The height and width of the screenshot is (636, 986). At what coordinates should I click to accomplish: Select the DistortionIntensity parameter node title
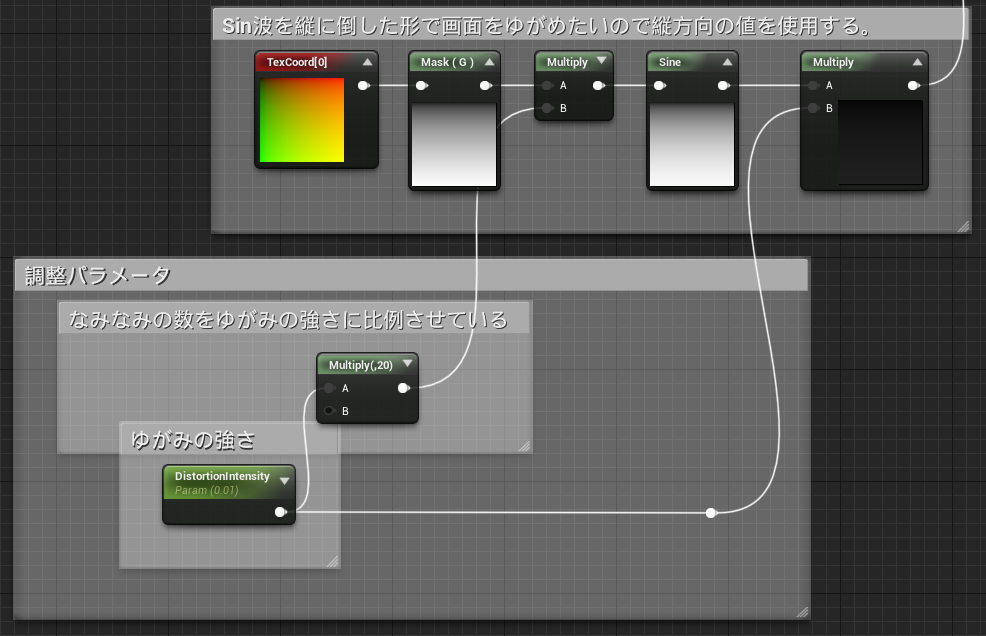(x=222, y=476)
